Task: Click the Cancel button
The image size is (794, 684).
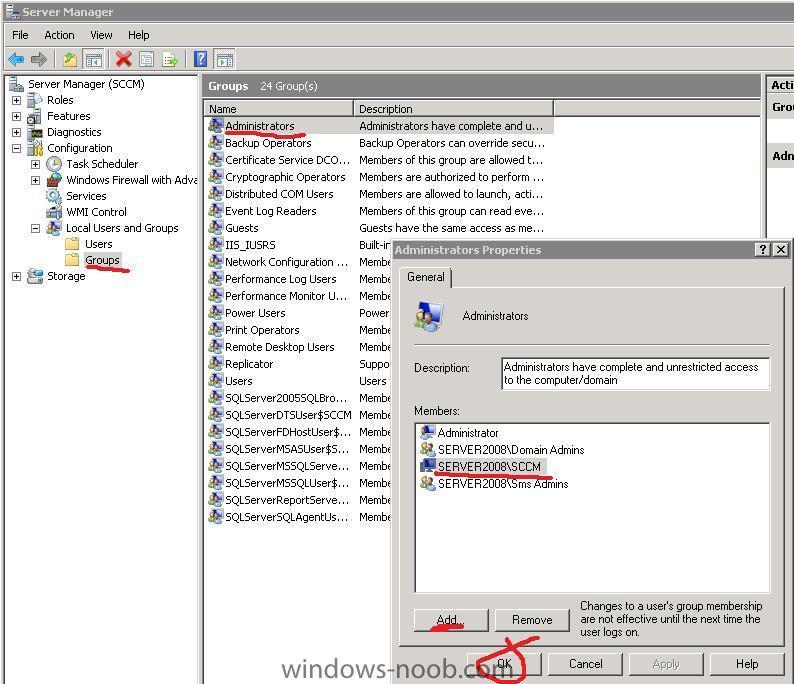Action: tap(585, 664)
